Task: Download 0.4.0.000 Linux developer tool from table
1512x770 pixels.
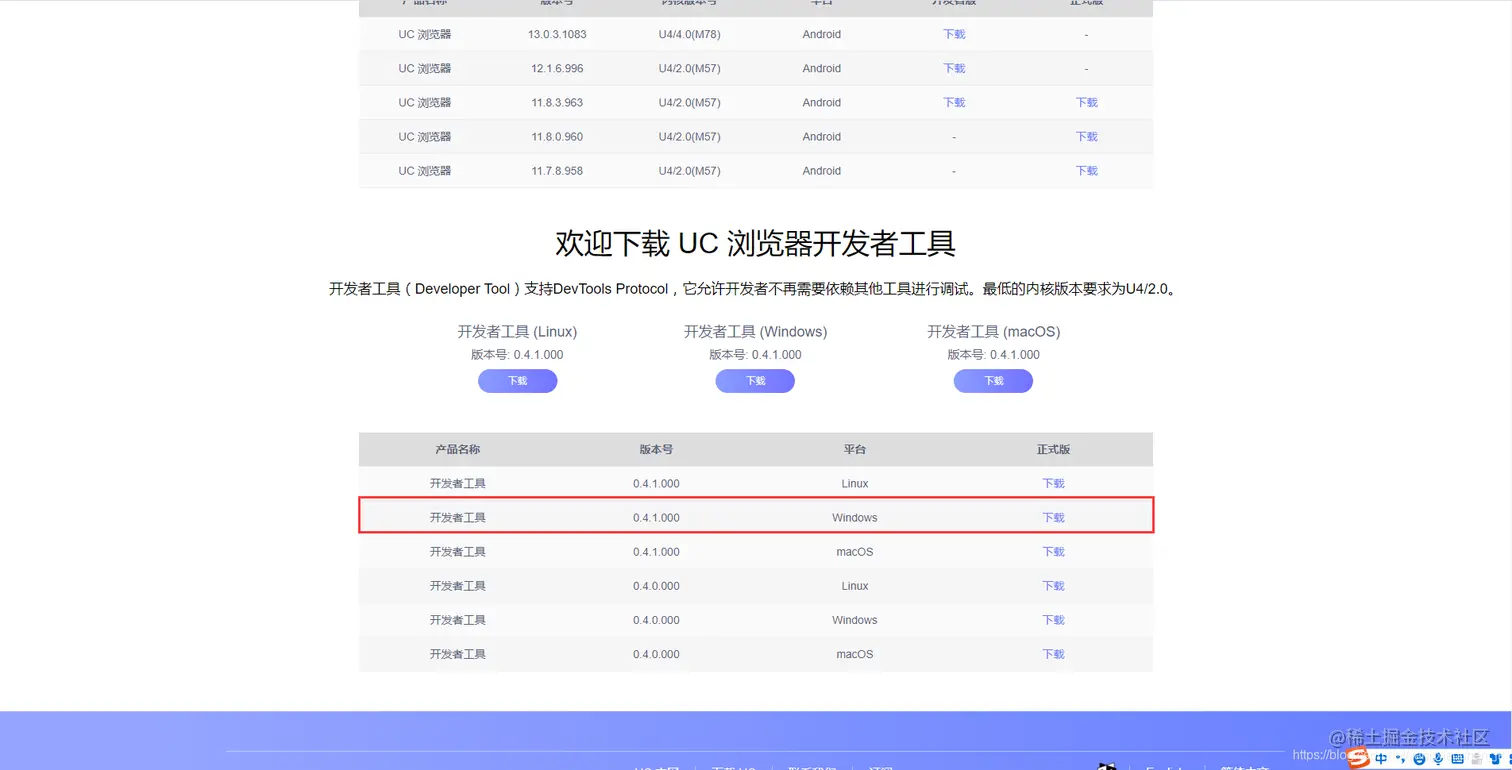Action: (1053, 585)
